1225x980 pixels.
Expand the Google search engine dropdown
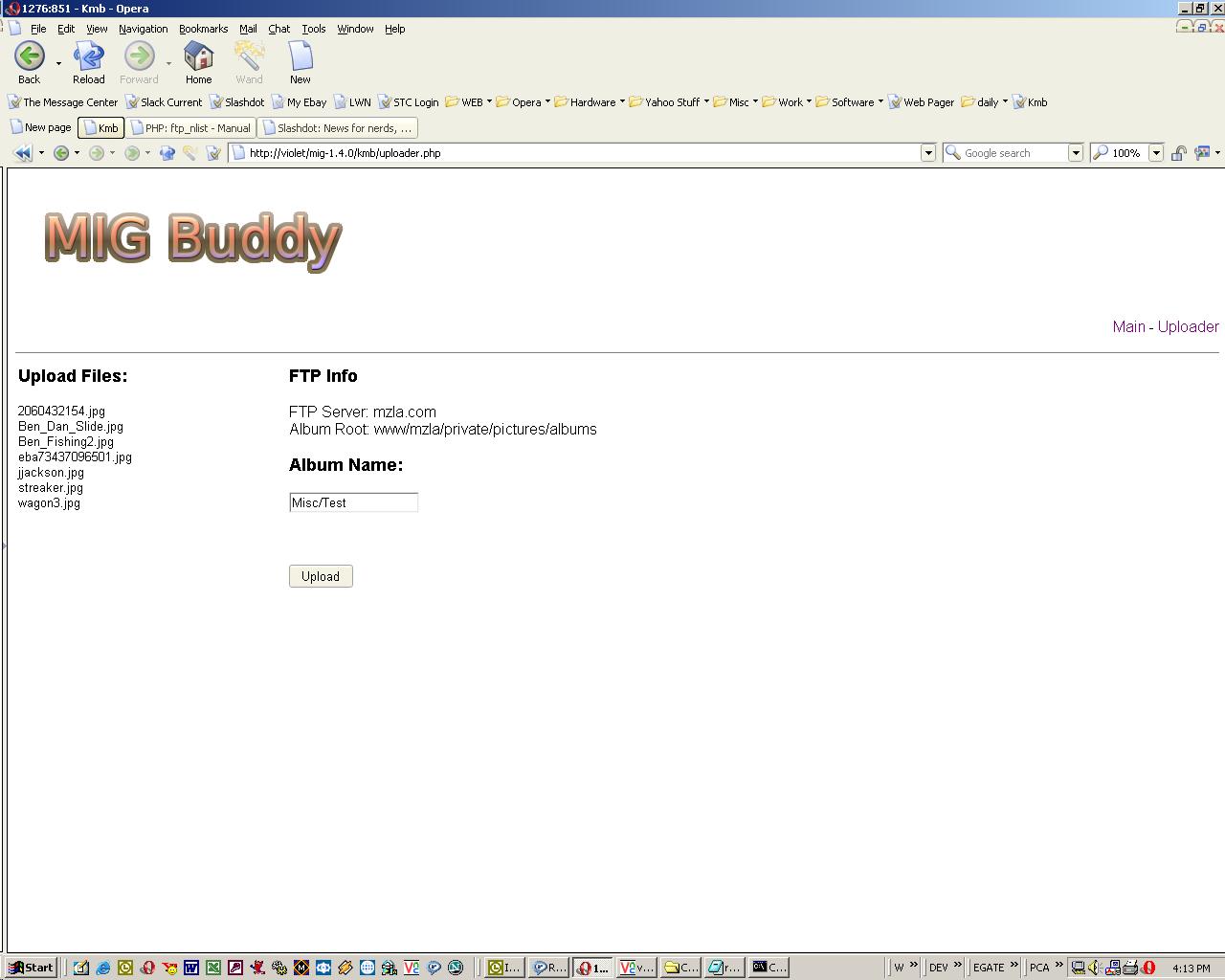(x=1075, y=153)
